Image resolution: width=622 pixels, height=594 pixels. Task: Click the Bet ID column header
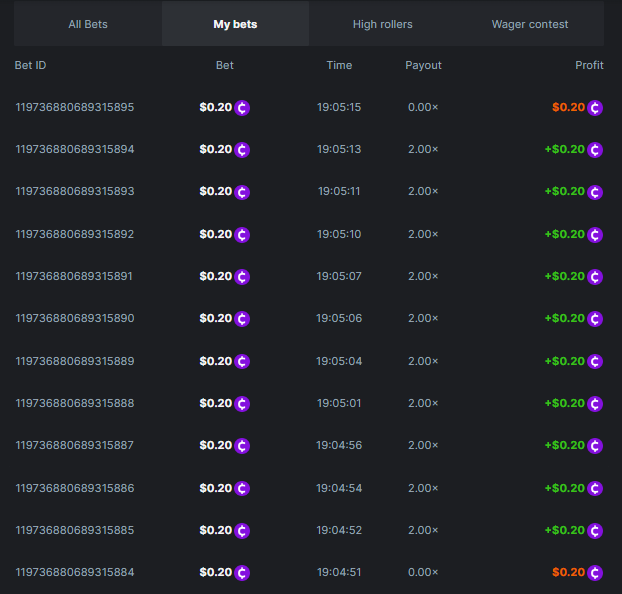(x=31, y=65)
